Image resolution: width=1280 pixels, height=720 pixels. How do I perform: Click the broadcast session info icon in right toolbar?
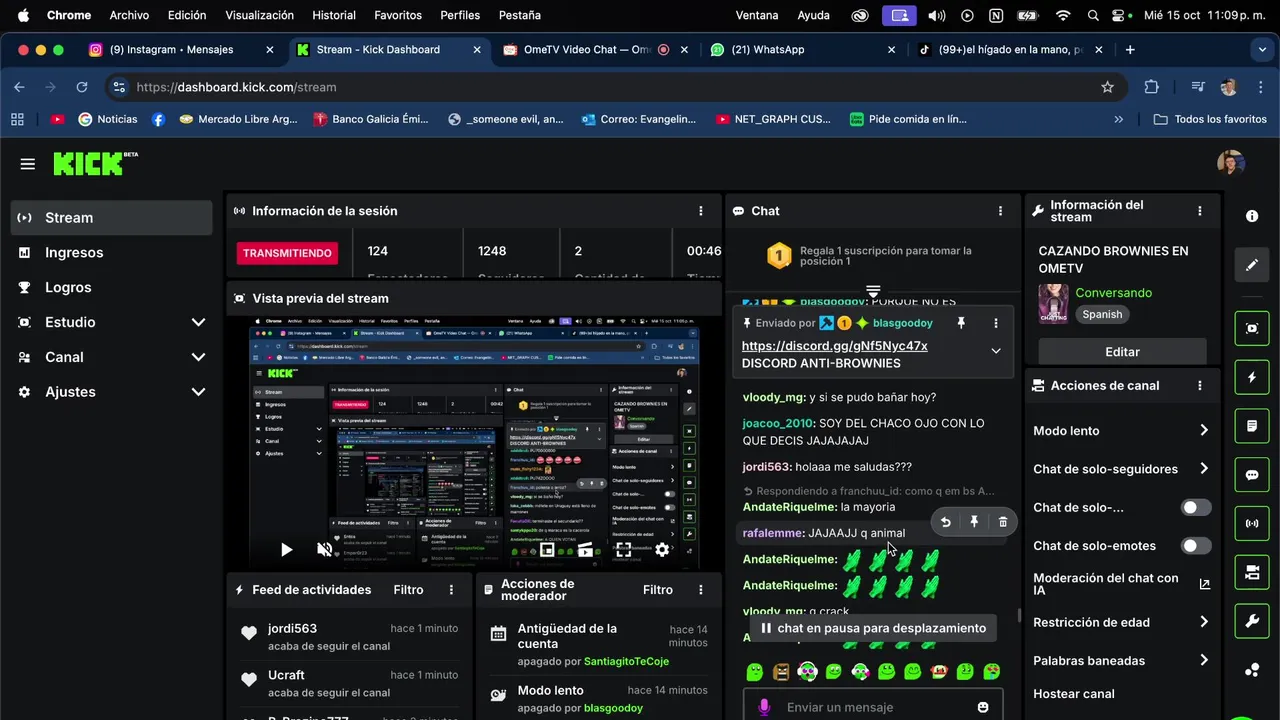[1252, 523]
